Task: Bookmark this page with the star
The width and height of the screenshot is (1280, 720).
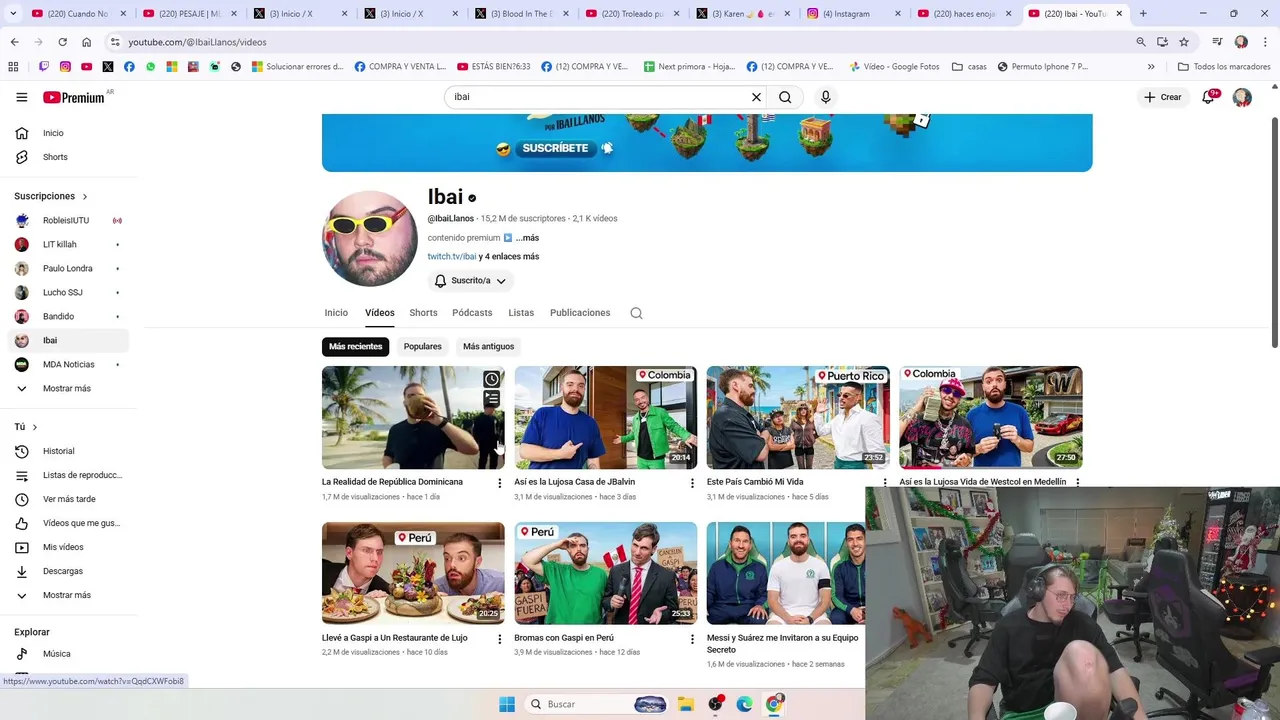Action: click(1184, 42)
